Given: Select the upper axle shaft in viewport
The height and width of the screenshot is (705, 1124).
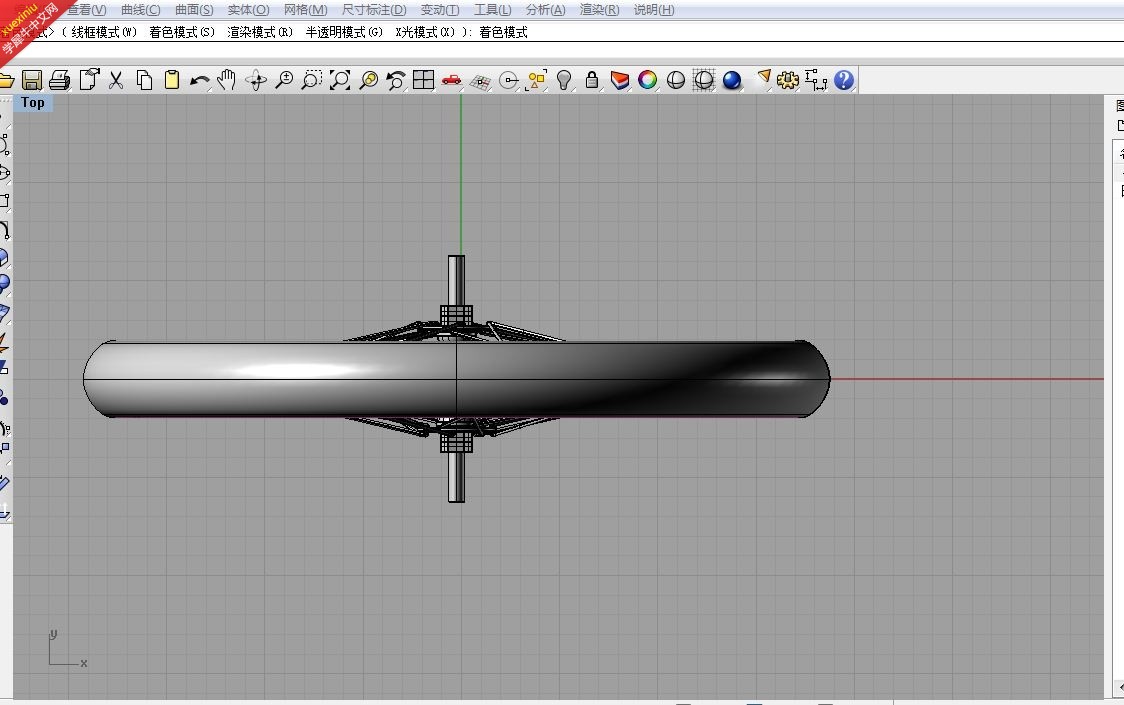Looking at the screenshot, I should pyautogui.click(x=456, y=280).
